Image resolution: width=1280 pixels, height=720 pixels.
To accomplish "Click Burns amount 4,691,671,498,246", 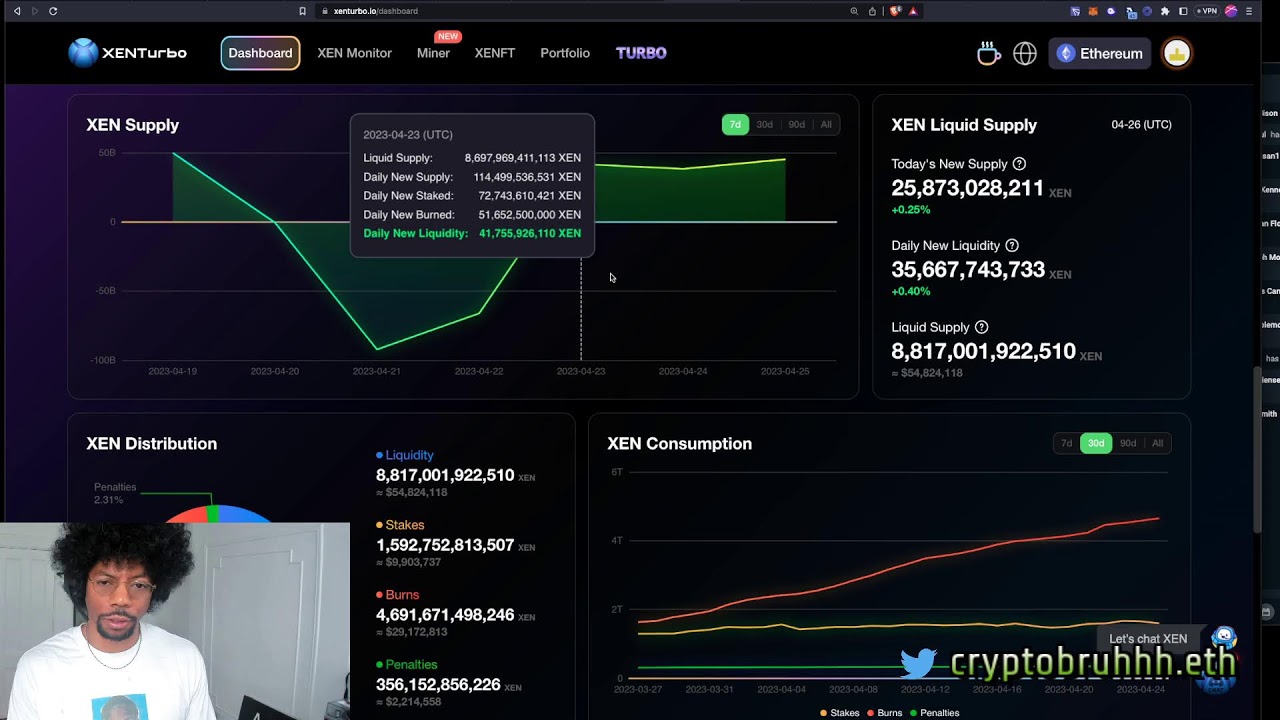I will 445,615.
